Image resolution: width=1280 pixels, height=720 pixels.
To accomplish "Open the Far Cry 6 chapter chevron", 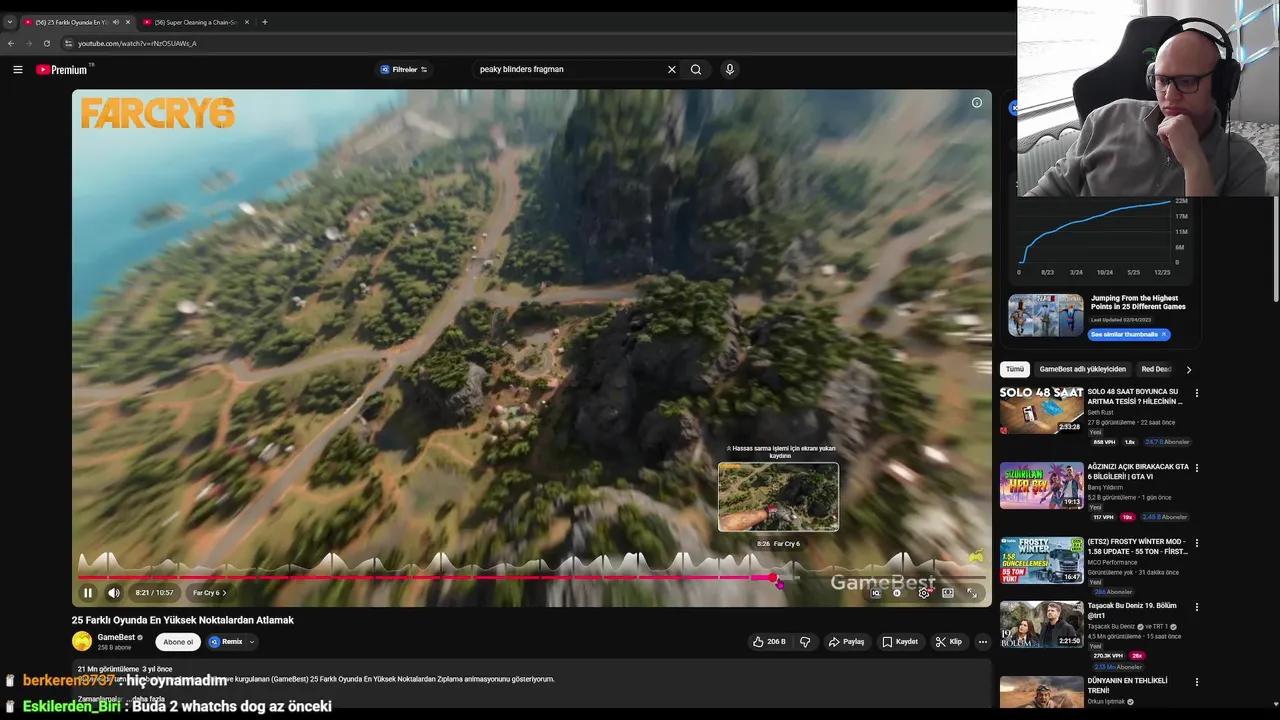I will 224,593.
